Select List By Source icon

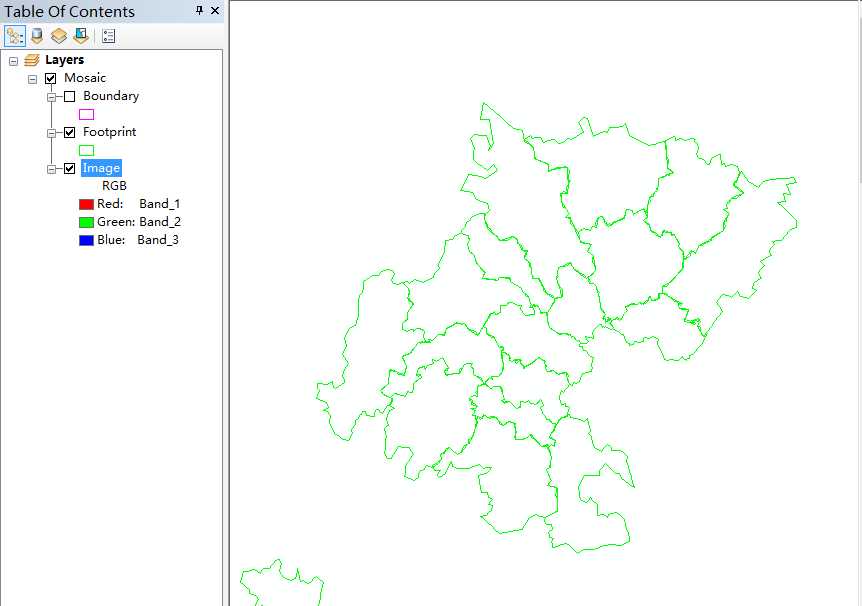[x=37, y=36]
